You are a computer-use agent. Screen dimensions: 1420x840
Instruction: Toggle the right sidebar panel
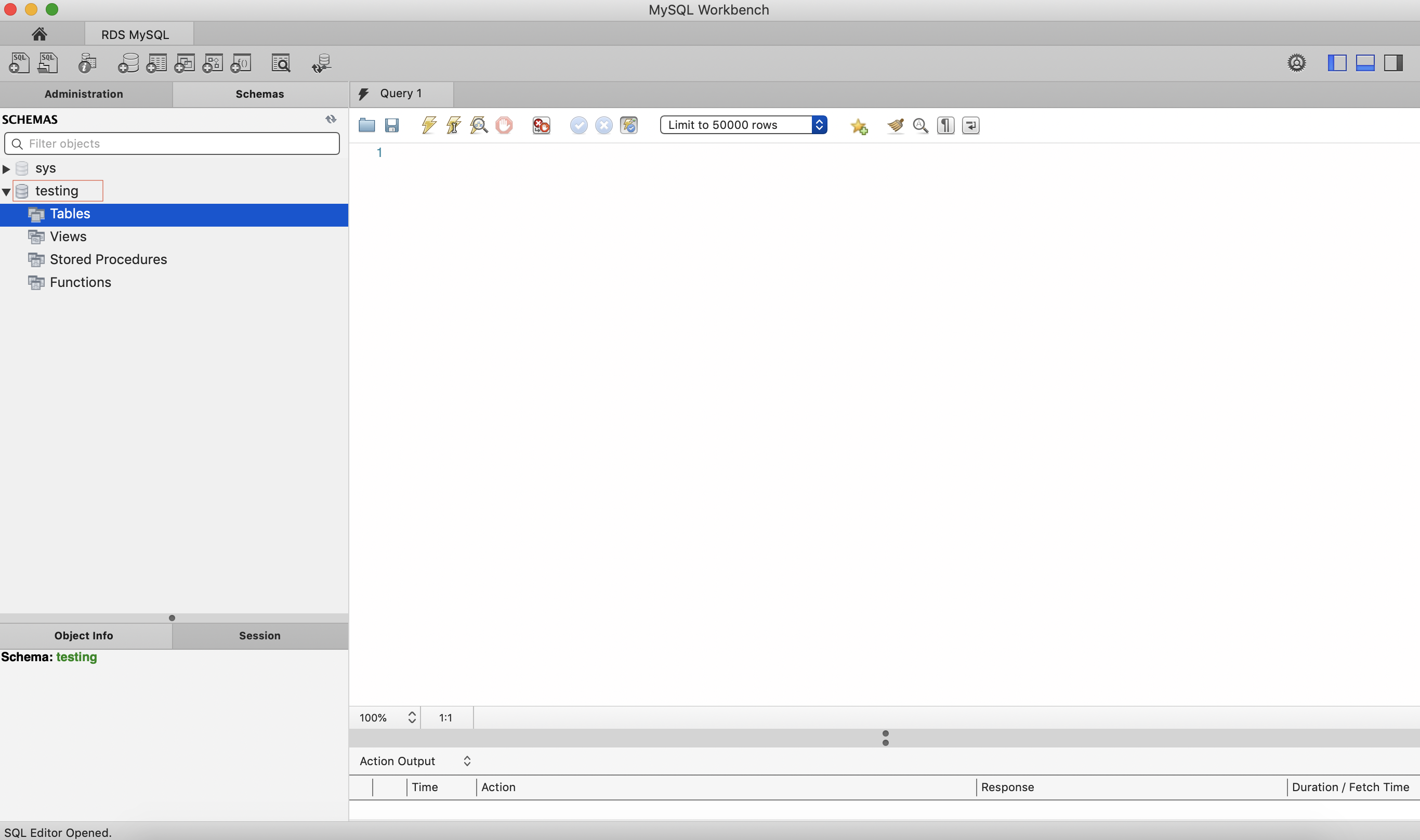click(1393, 63)
